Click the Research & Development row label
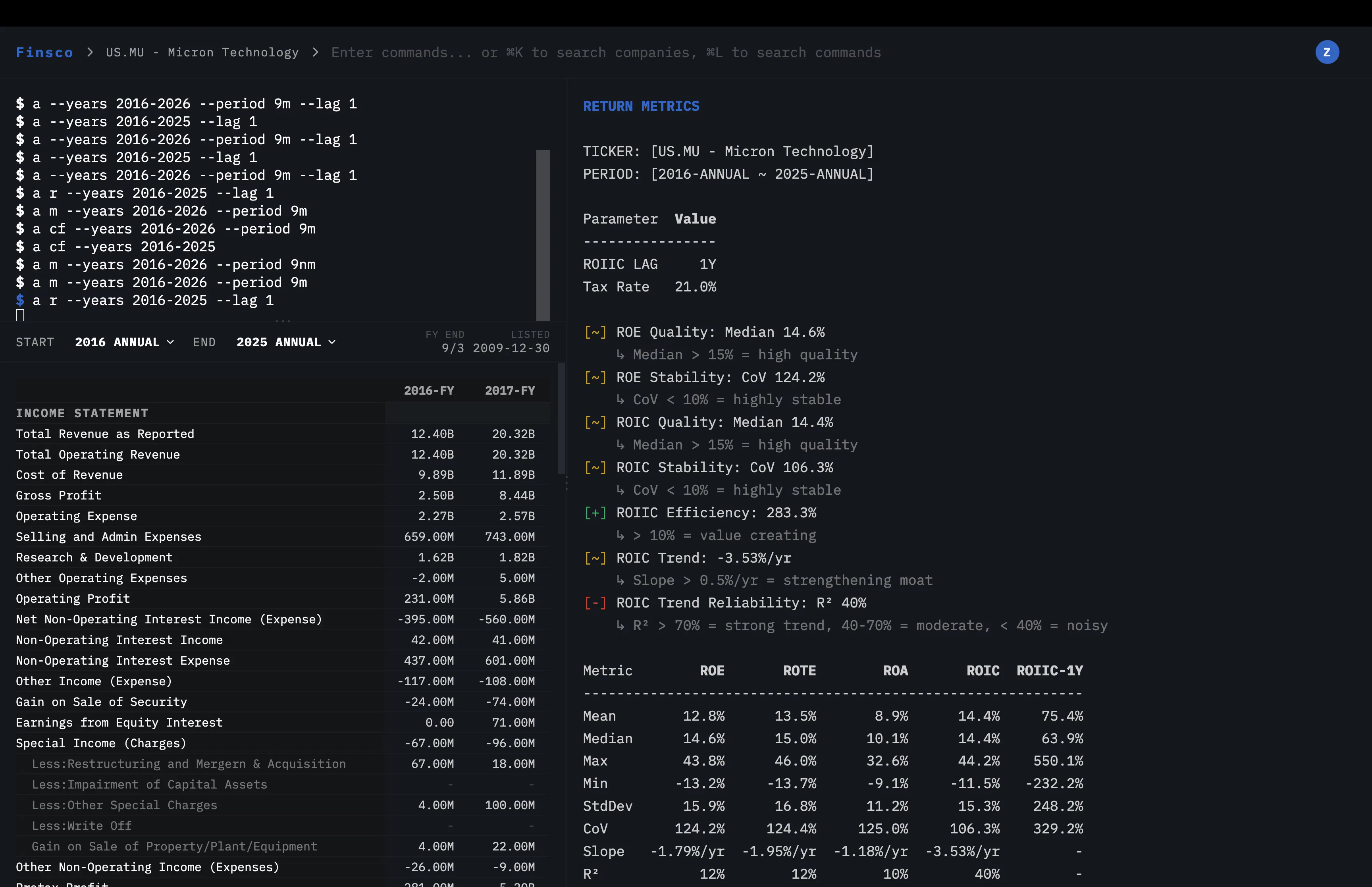Viewport: 1372px width, 887px height. 94,557
